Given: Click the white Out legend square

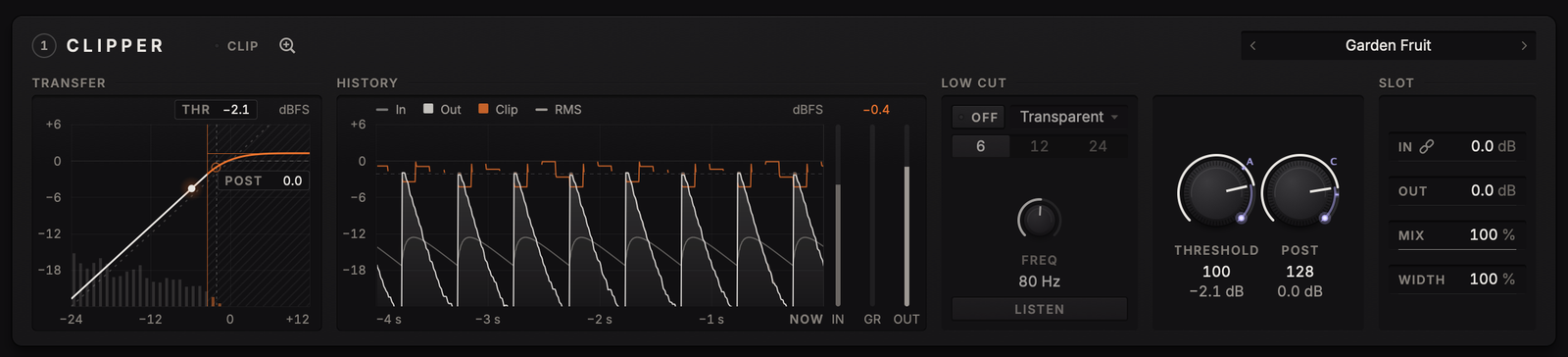Looking at the screenshot, I should (428, 109).
